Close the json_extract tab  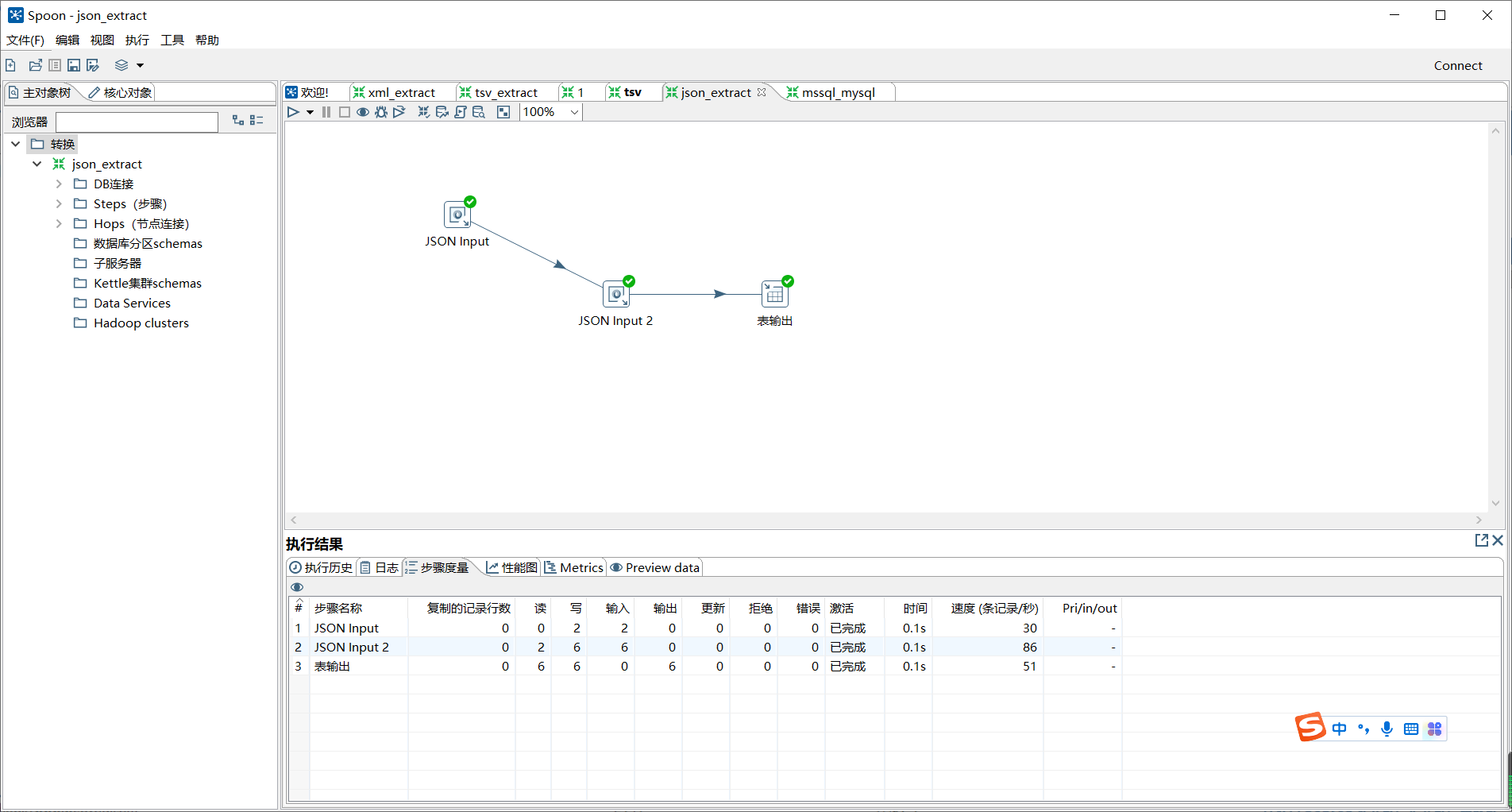762,92
